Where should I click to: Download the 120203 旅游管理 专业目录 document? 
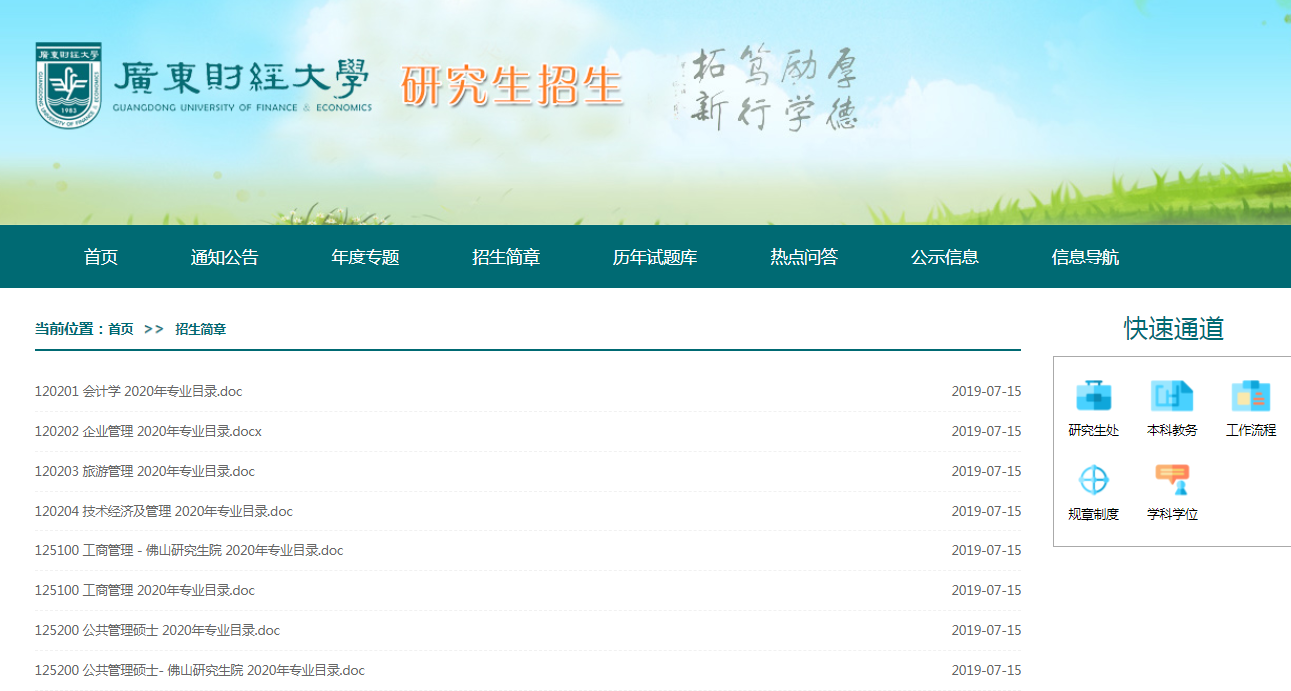(x=144, y=471)
